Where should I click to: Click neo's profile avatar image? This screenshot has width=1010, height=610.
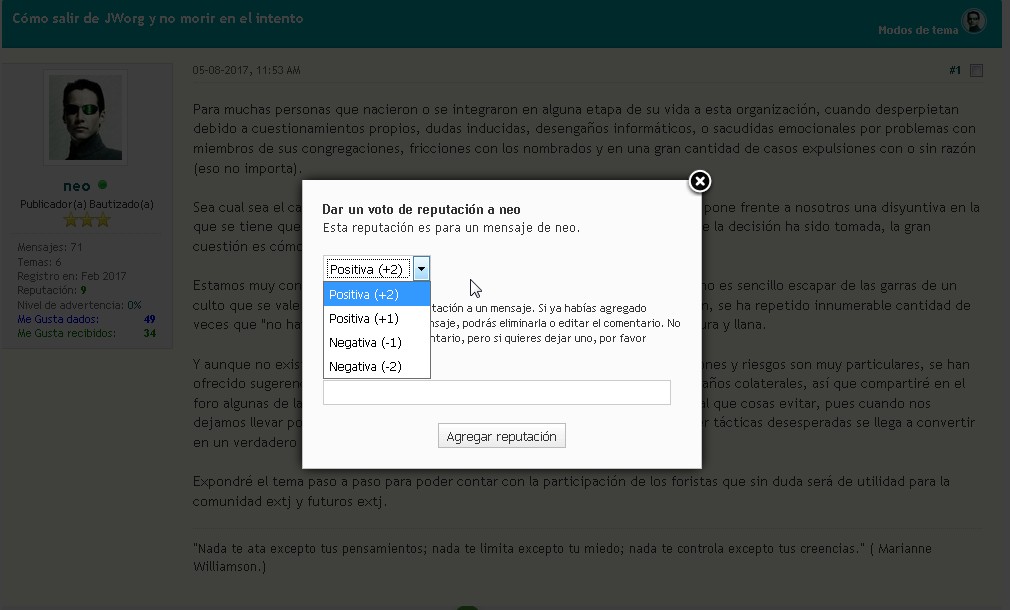point(86,118)
